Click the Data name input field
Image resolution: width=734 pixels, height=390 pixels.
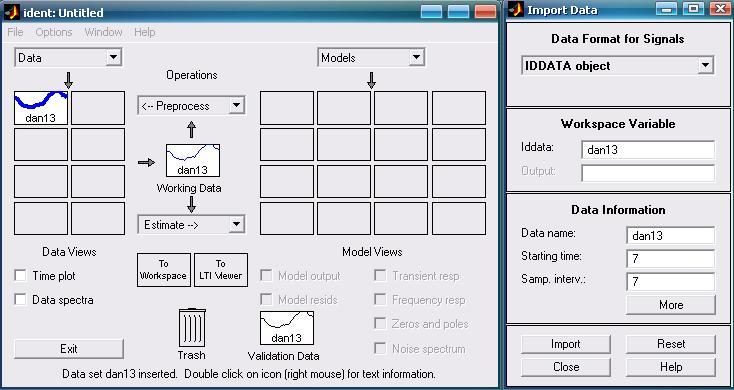coord(670,235)
